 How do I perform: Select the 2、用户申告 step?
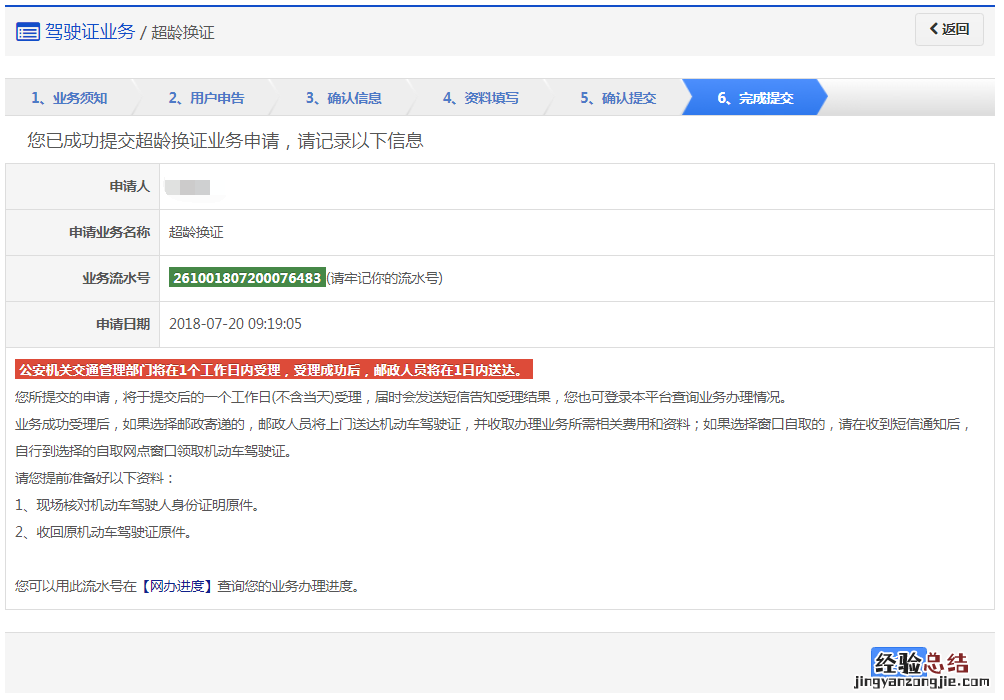[x=206, y=98]
